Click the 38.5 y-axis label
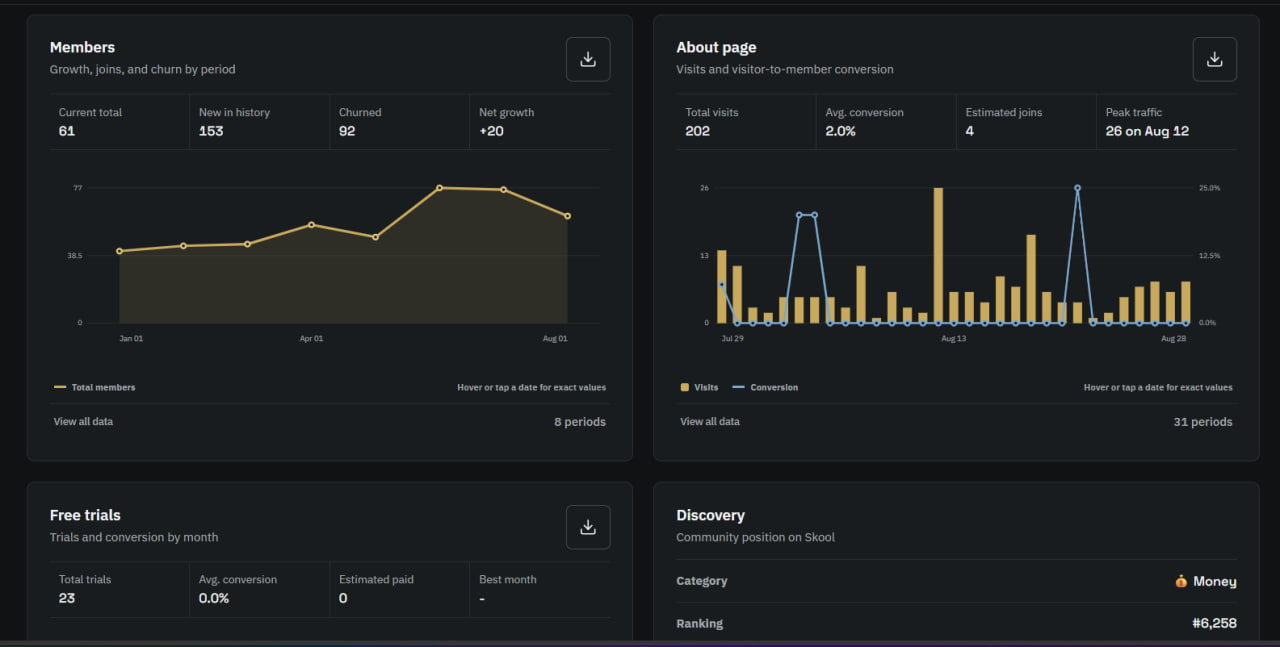 point(74,255)
